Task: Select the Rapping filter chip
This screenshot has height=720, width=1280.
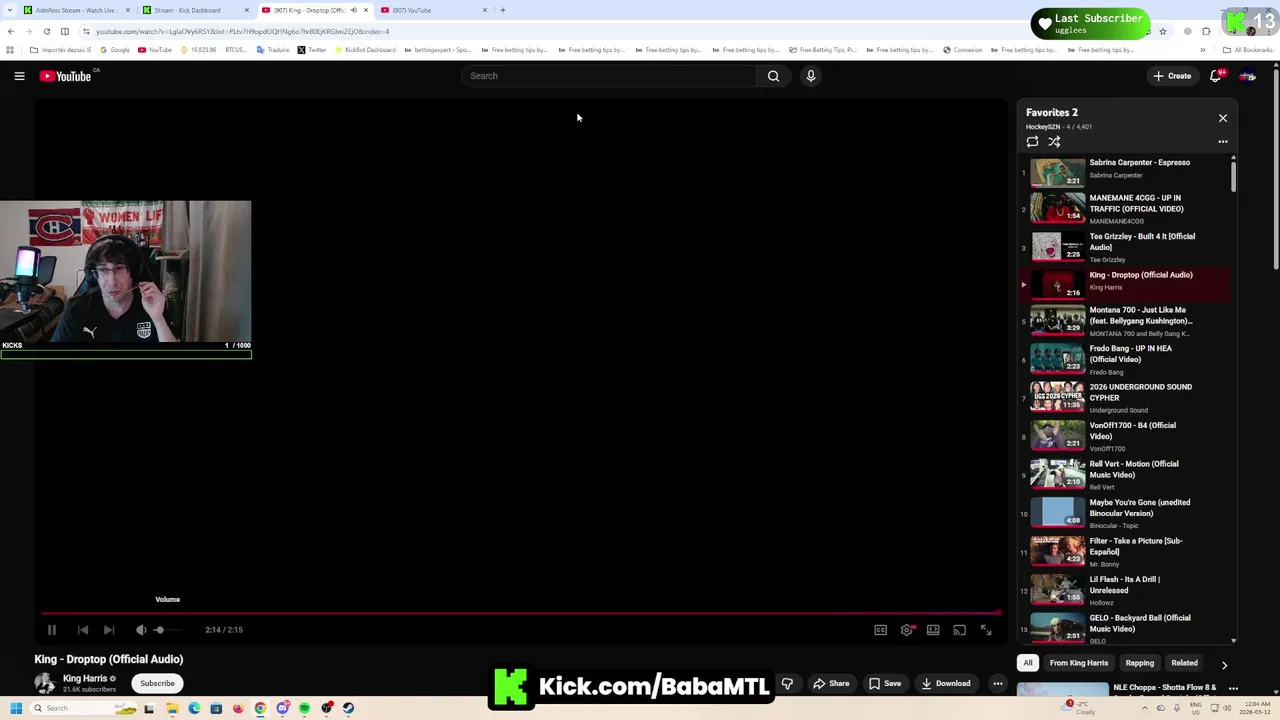Action: 1140,663
